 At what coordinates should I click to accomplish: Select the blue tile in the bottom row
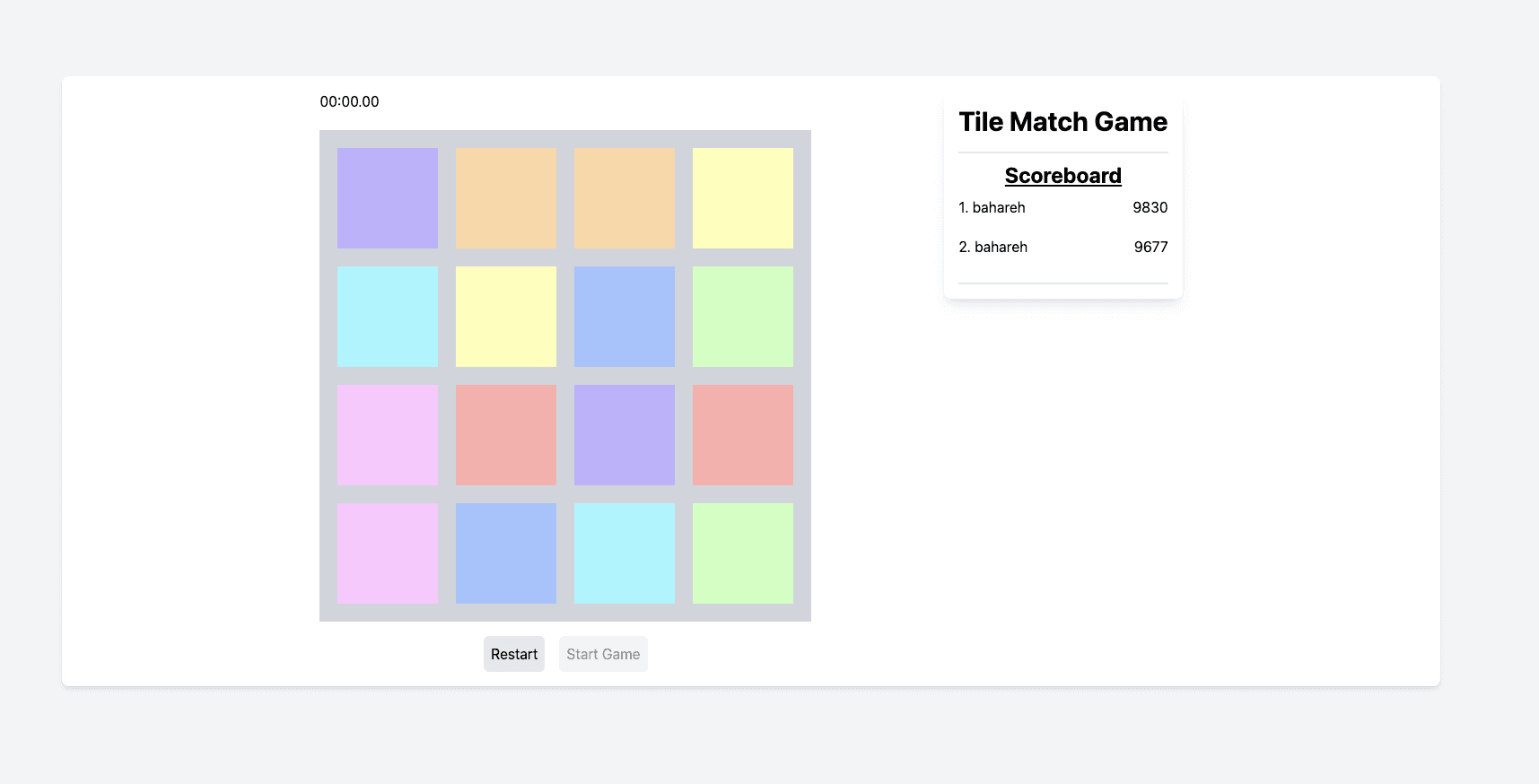[x=506, y=553]
